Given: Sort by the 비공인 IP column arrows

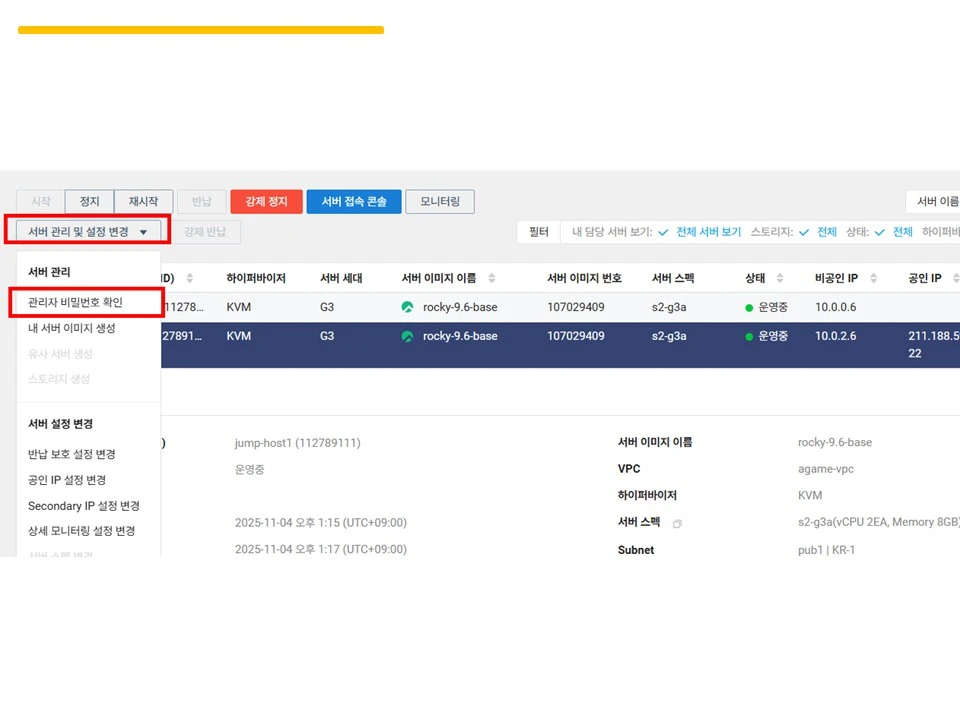Looking at the screenshot, I should tap(874, 278).
